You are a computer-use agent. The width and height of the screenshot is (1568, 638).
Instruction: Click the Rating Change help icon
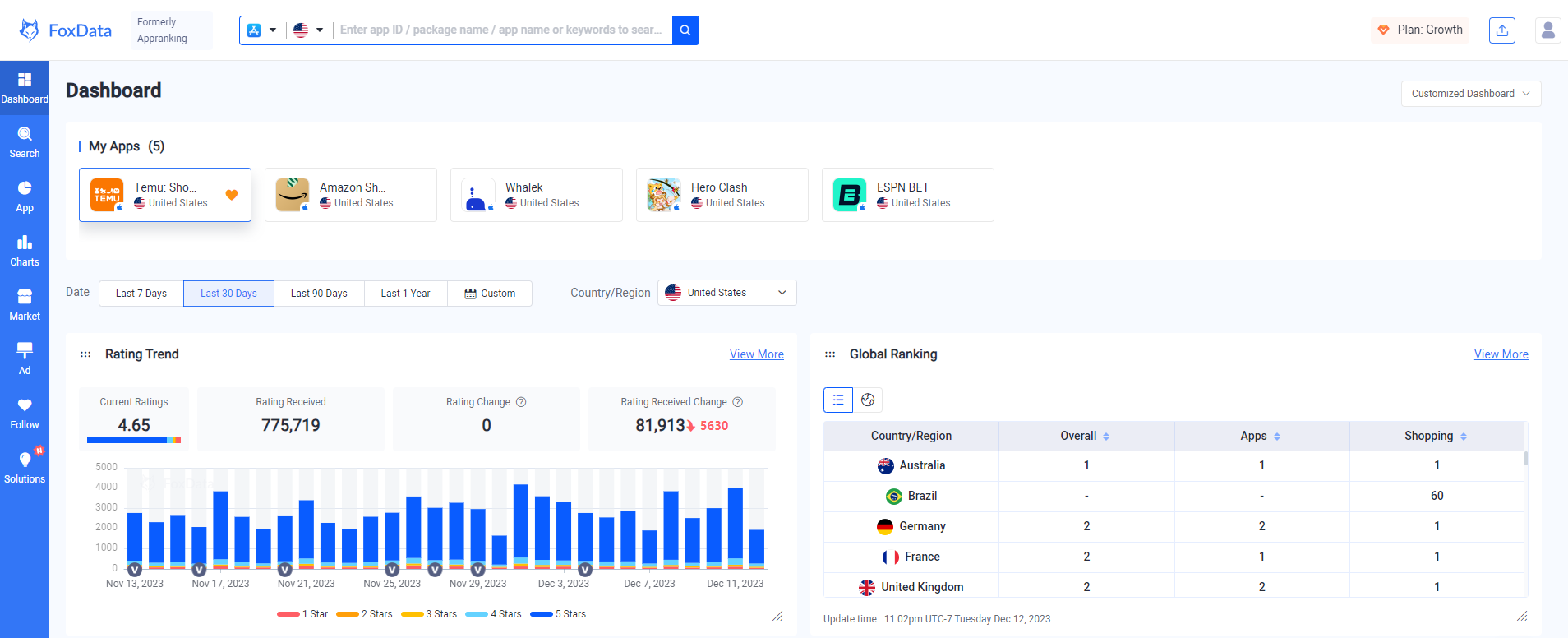point(521,402)
